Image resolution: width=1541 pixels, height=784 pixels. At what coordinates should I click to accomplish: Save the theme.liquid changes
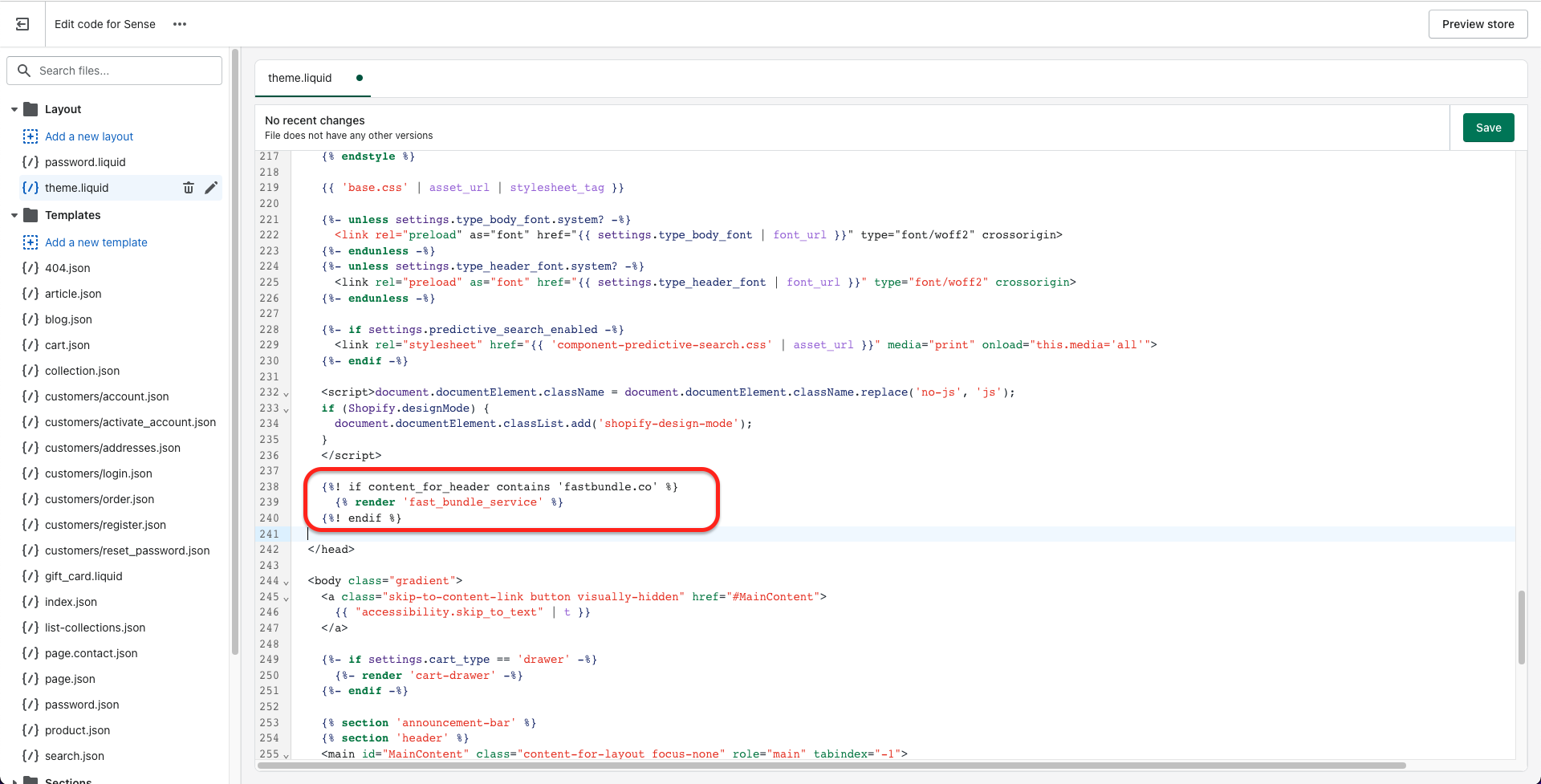click(1488, 128)
